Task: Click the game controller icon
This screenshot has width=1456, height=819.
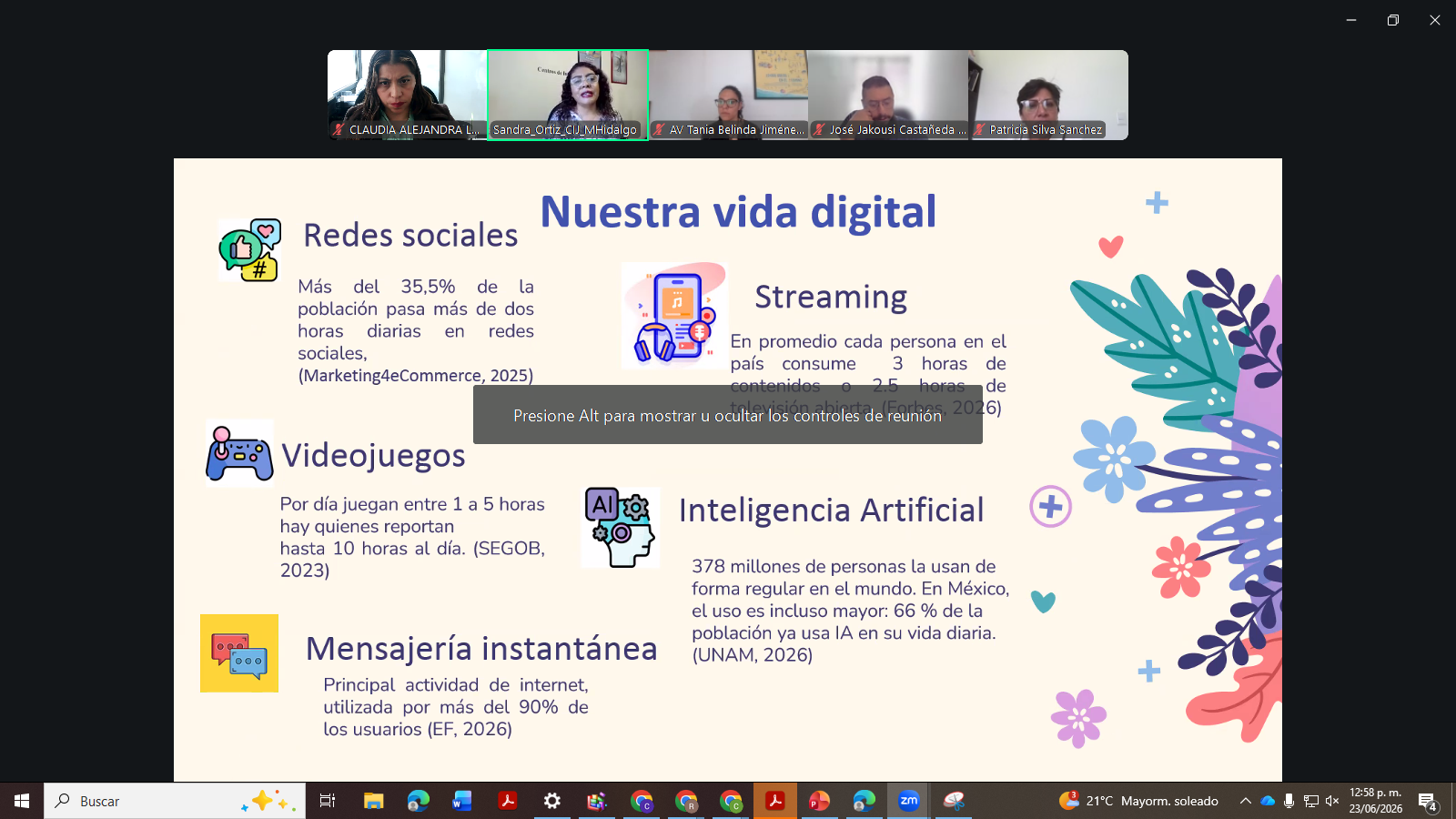Action: [x=239, y=453]
